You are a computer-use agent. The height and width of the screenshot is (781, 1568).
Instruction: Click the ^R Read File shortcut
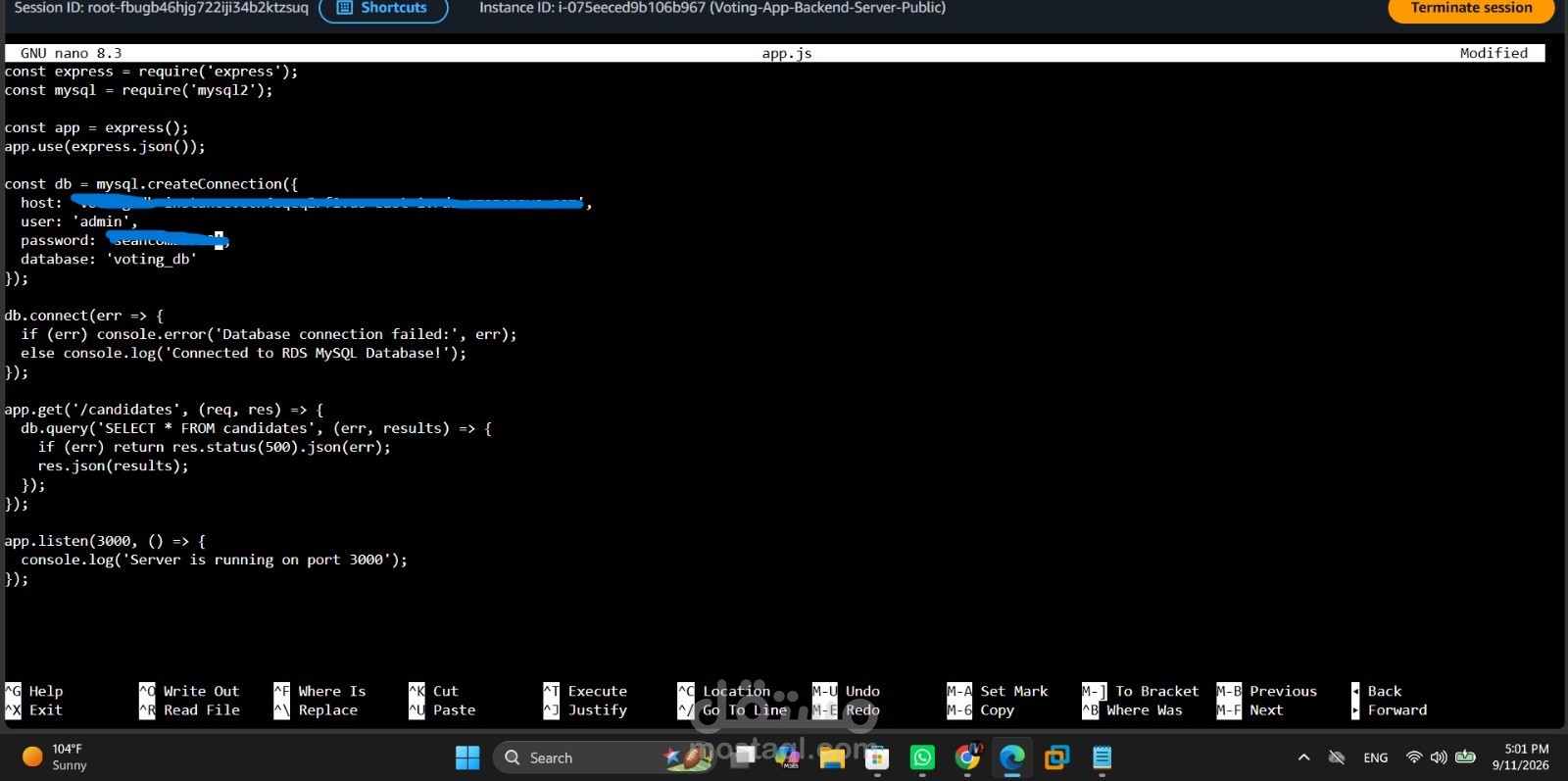point(189,710)
